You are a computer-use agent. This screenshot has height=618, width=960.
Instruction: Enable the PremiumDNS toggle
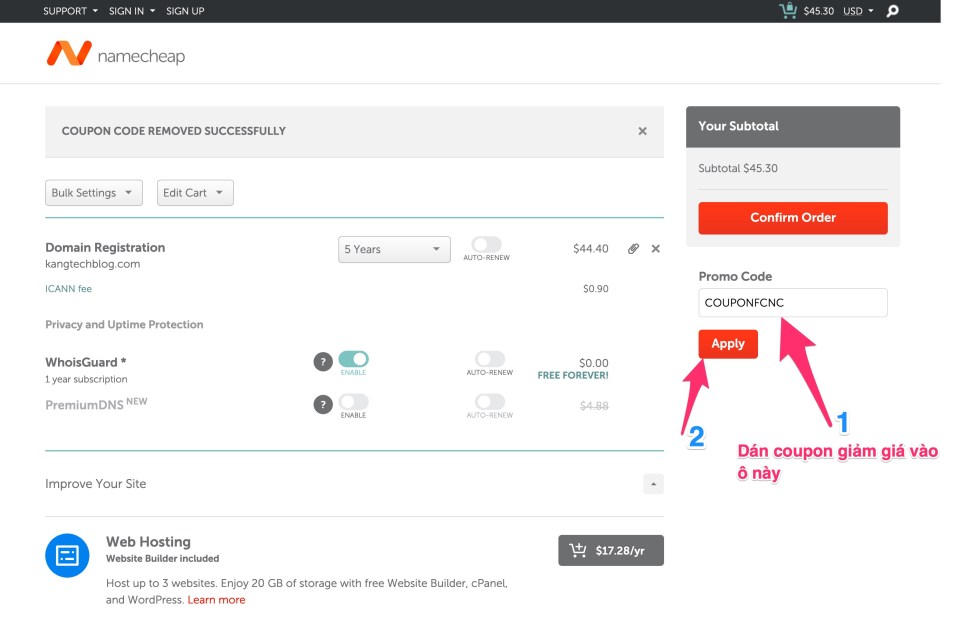point(353,402)
